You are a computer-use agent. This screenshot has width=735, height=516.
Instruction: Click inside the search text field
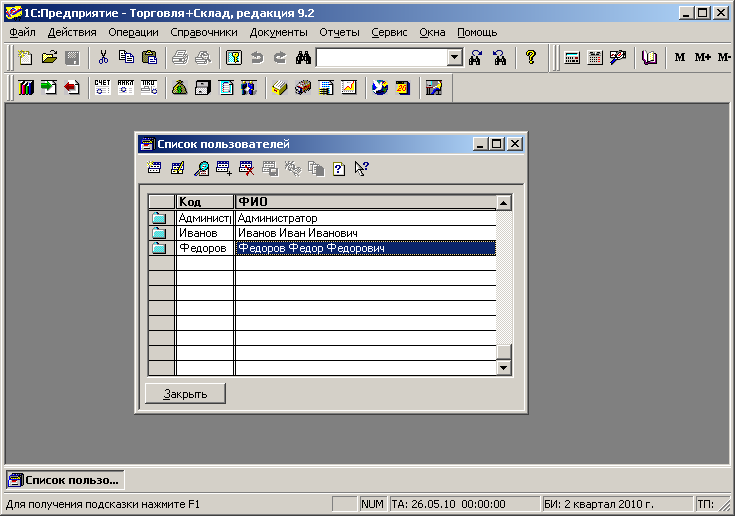point(382,58)
